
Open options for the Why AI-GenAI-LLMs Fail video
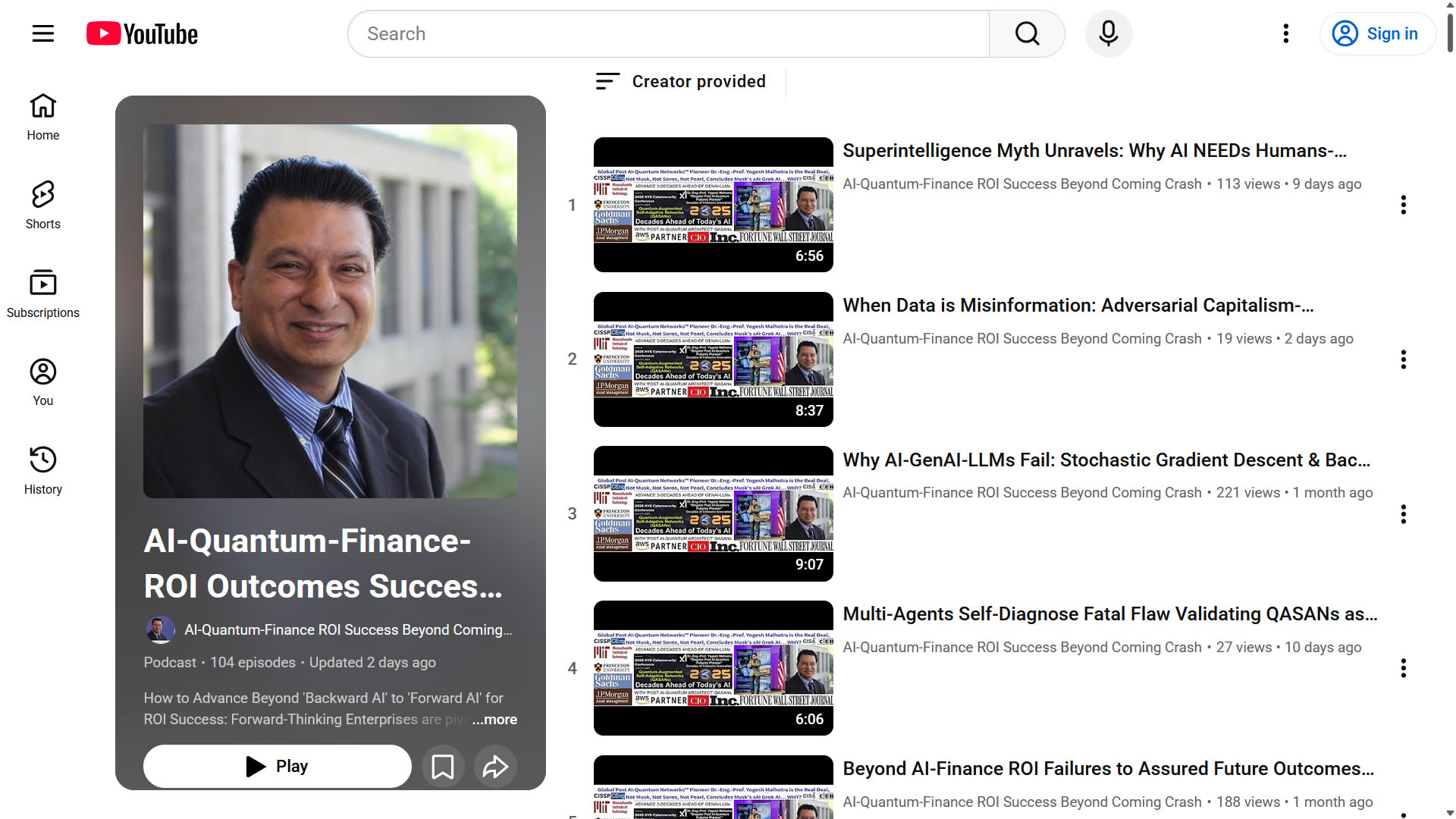point(1404,514)
